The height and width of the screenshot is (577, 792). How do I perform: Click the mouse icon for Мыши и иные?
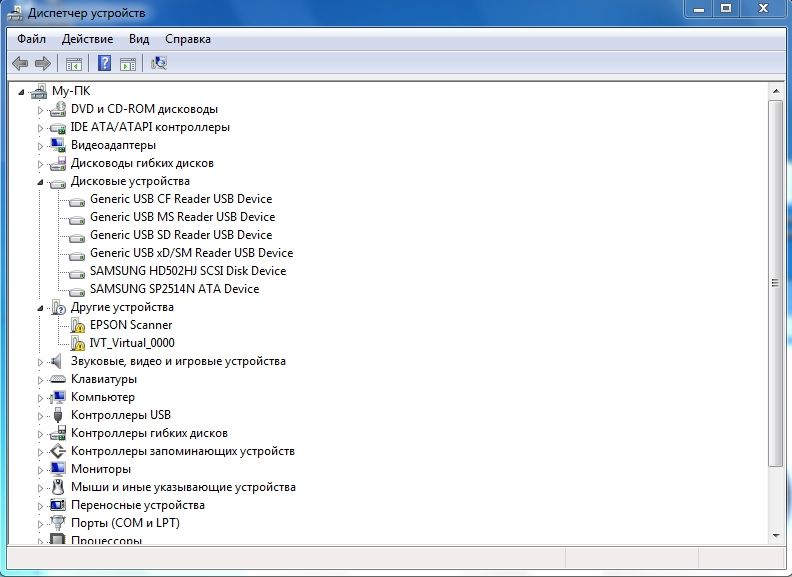(58, 487)
